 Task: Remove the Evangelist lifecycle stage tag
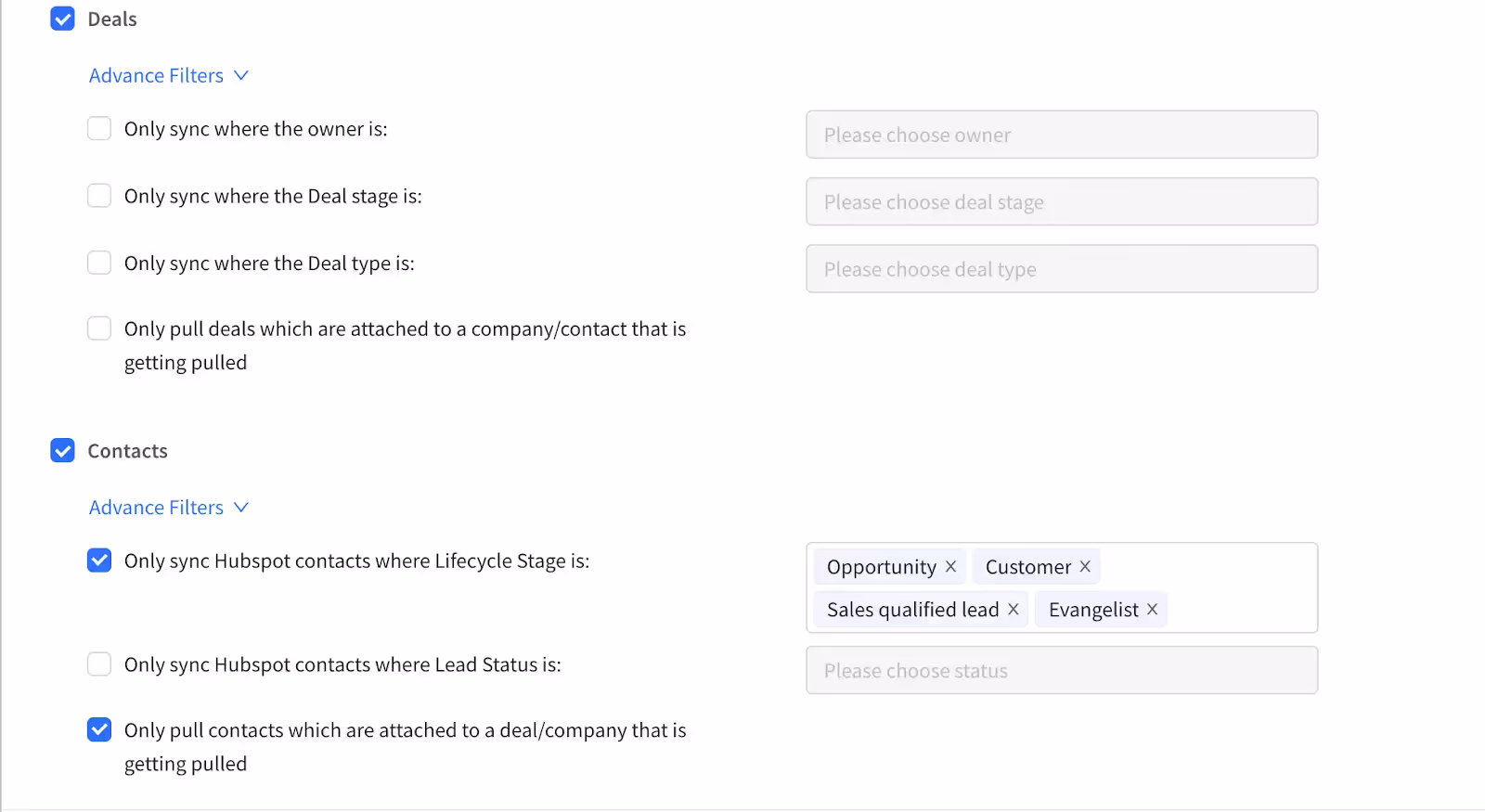pos(1152,610)
